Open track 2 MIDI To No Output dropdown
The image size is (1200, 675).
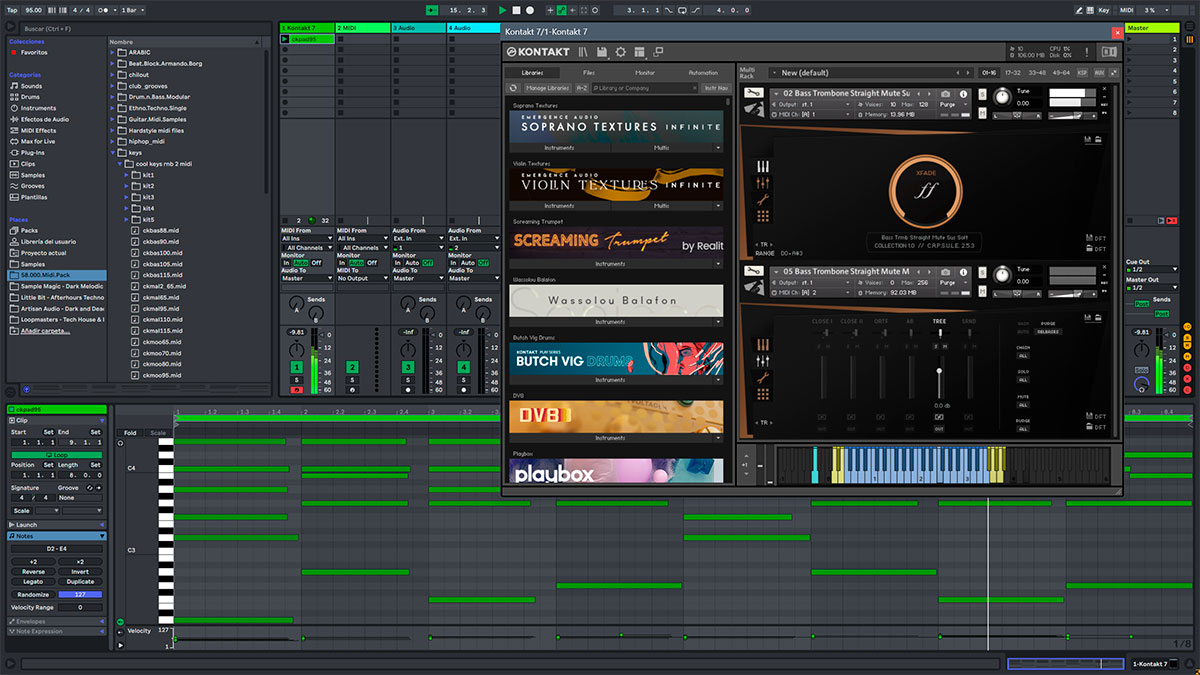pos(361,278)
